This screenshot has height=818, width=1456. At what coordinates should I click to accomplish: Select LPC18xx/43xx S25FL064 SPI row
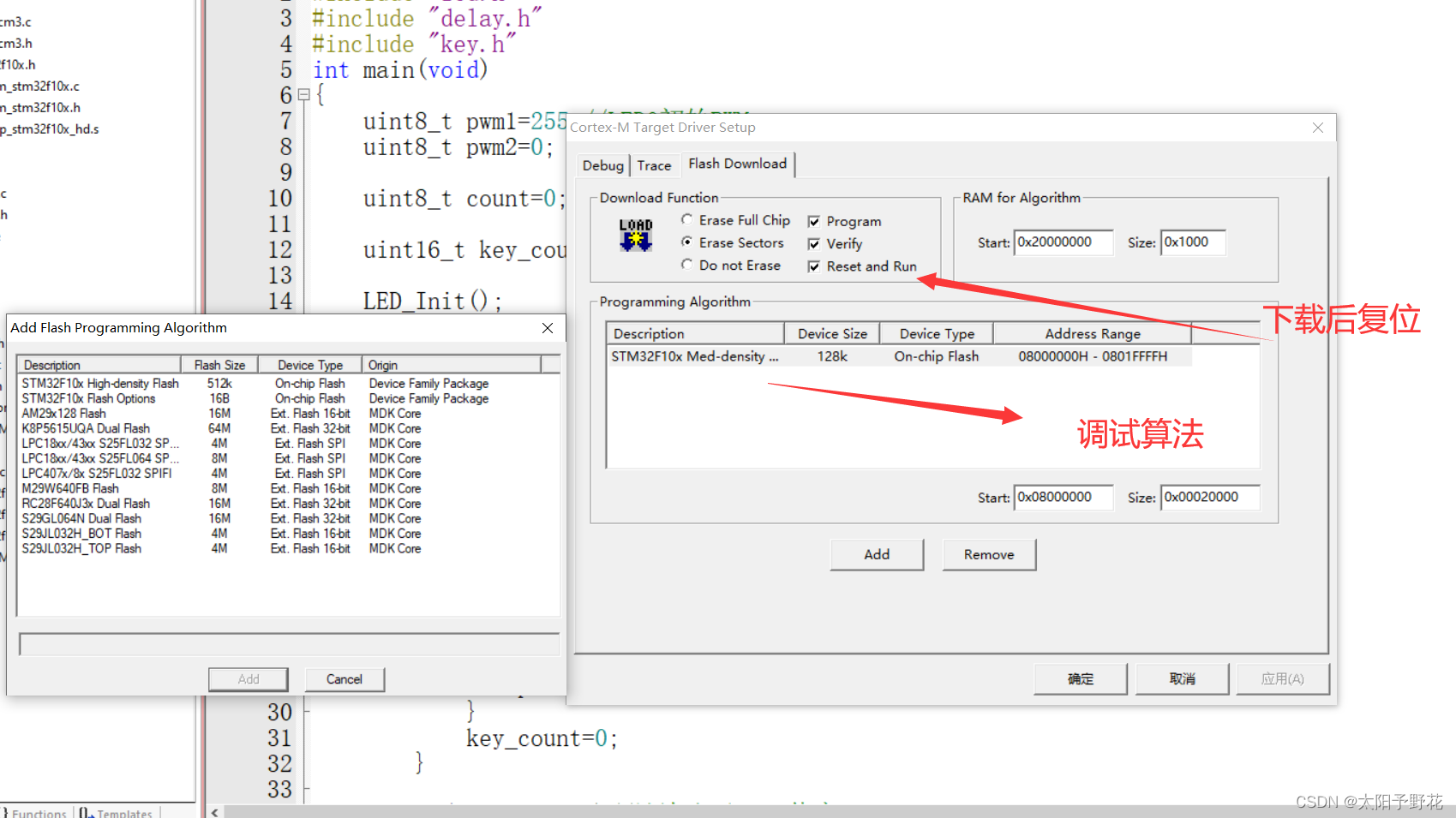pyautogui.click(x=279, y=459)
